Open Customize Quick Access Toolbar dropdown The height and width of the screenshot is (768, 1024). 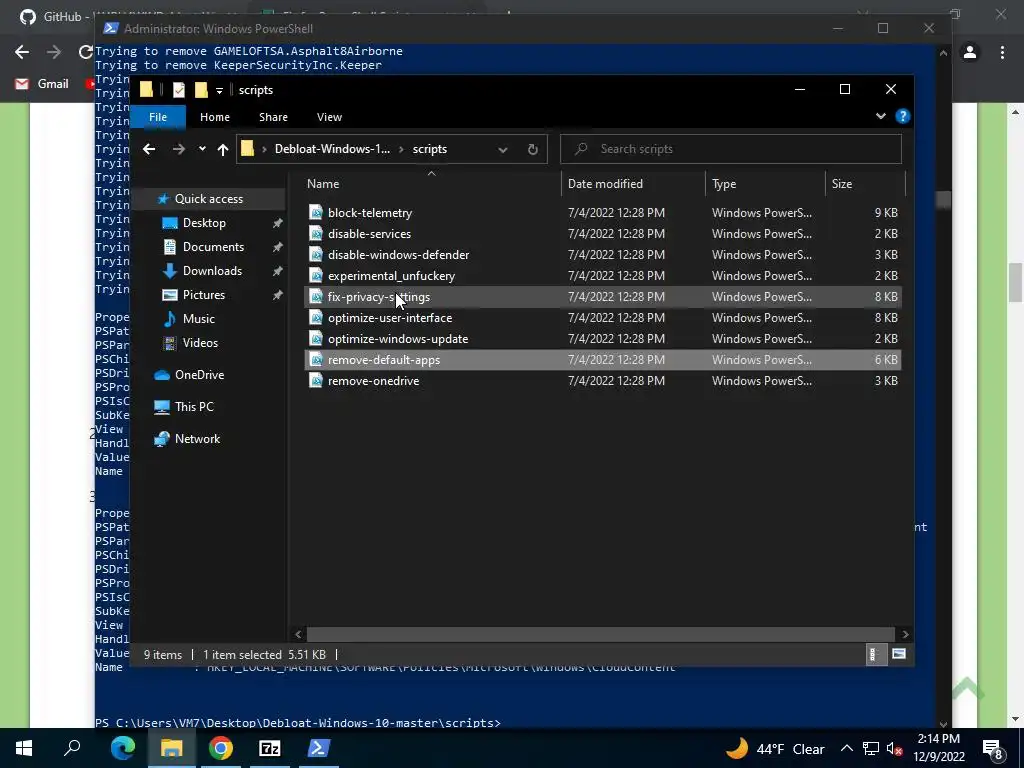[219, 90]
